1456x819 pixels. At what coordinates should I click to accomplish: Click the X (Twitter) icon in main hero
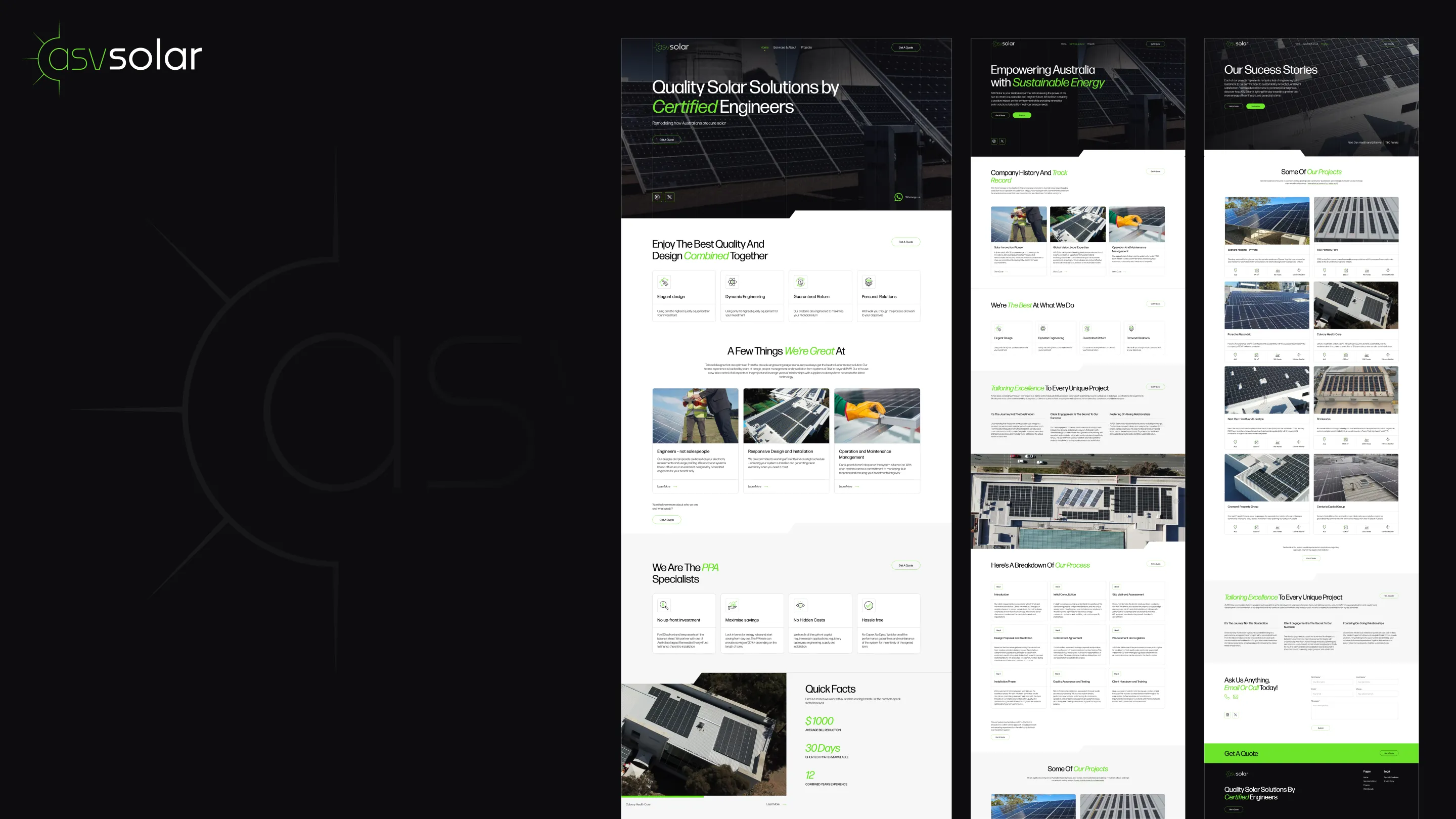click(x=670, y=197)
